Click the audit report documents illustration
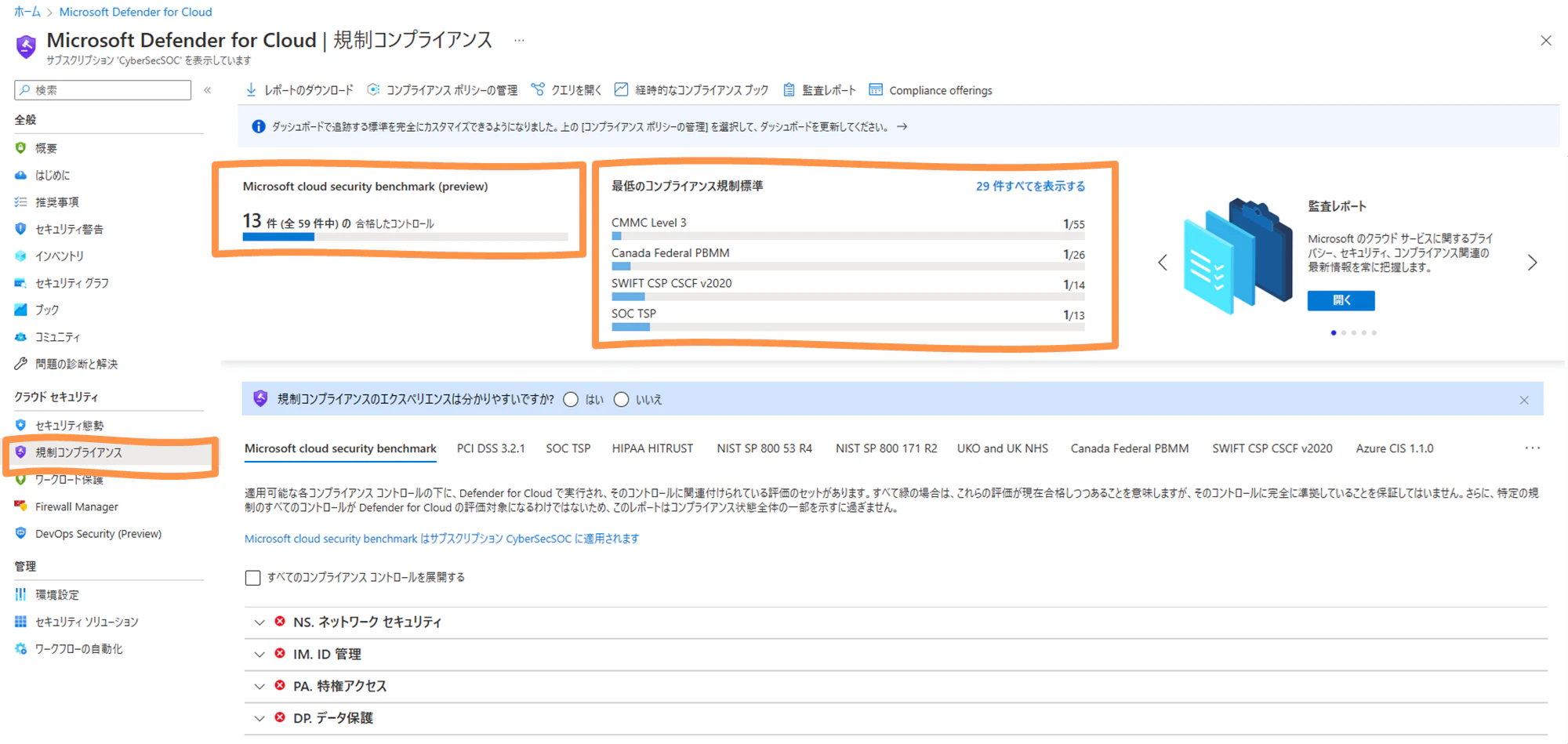Screen dimensions: 1568x744 (x=1237, y=256)
